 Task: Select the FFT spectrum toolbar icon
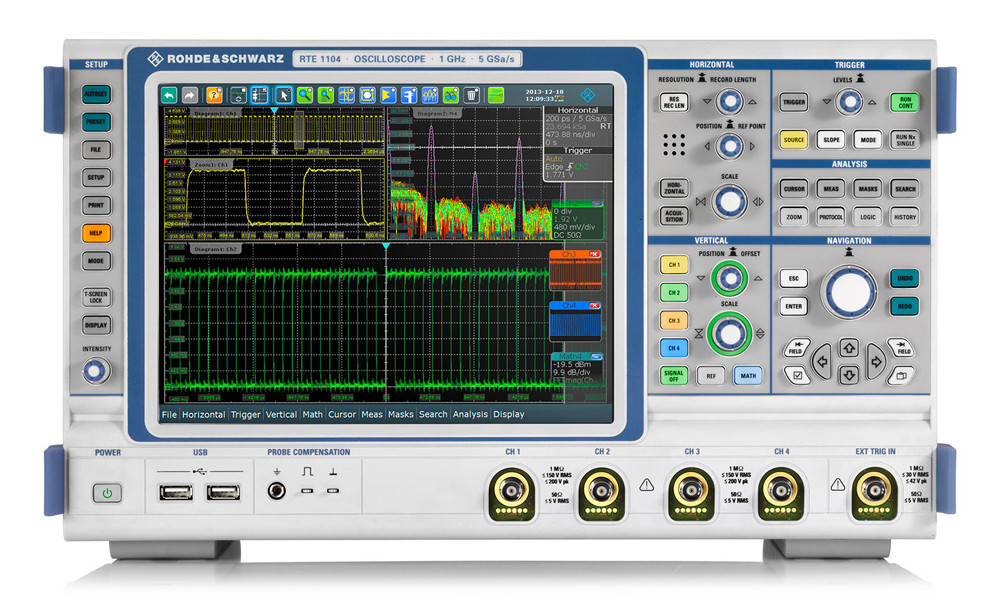pyautogui.click(x=430, y=96)
